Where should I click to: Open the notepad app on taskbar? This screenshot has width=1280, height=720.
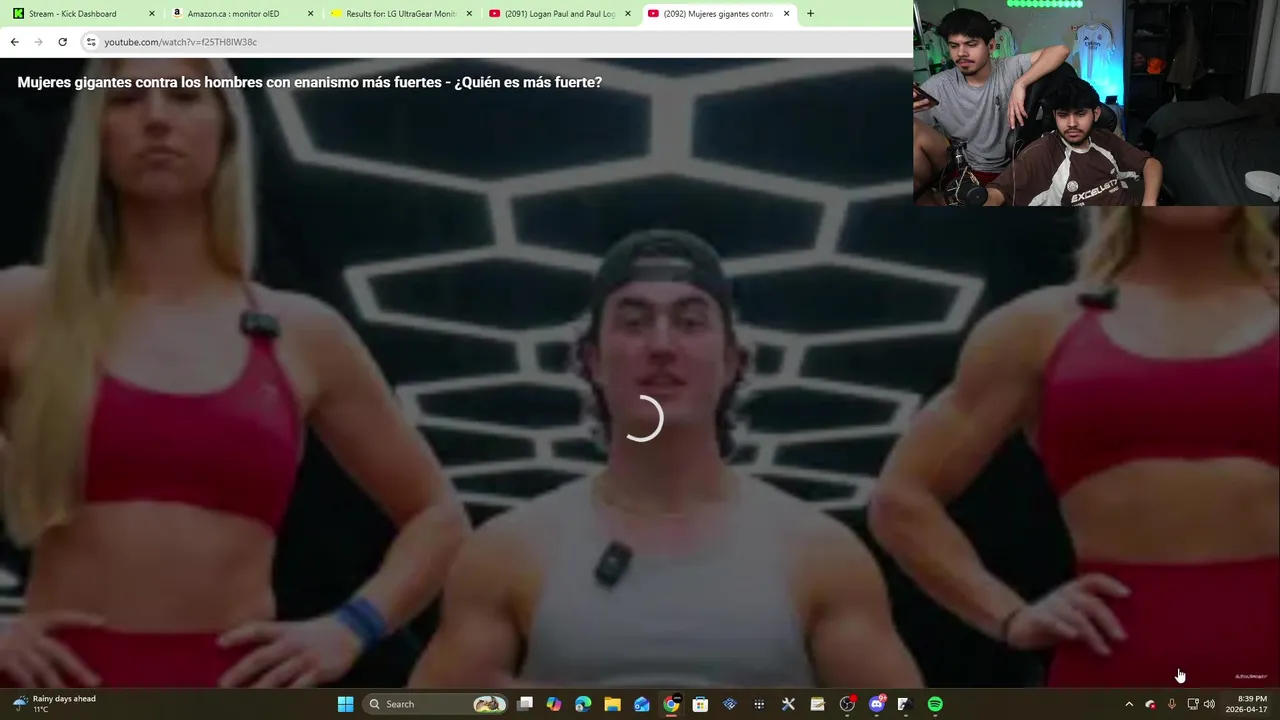click(x=817, y=704)
